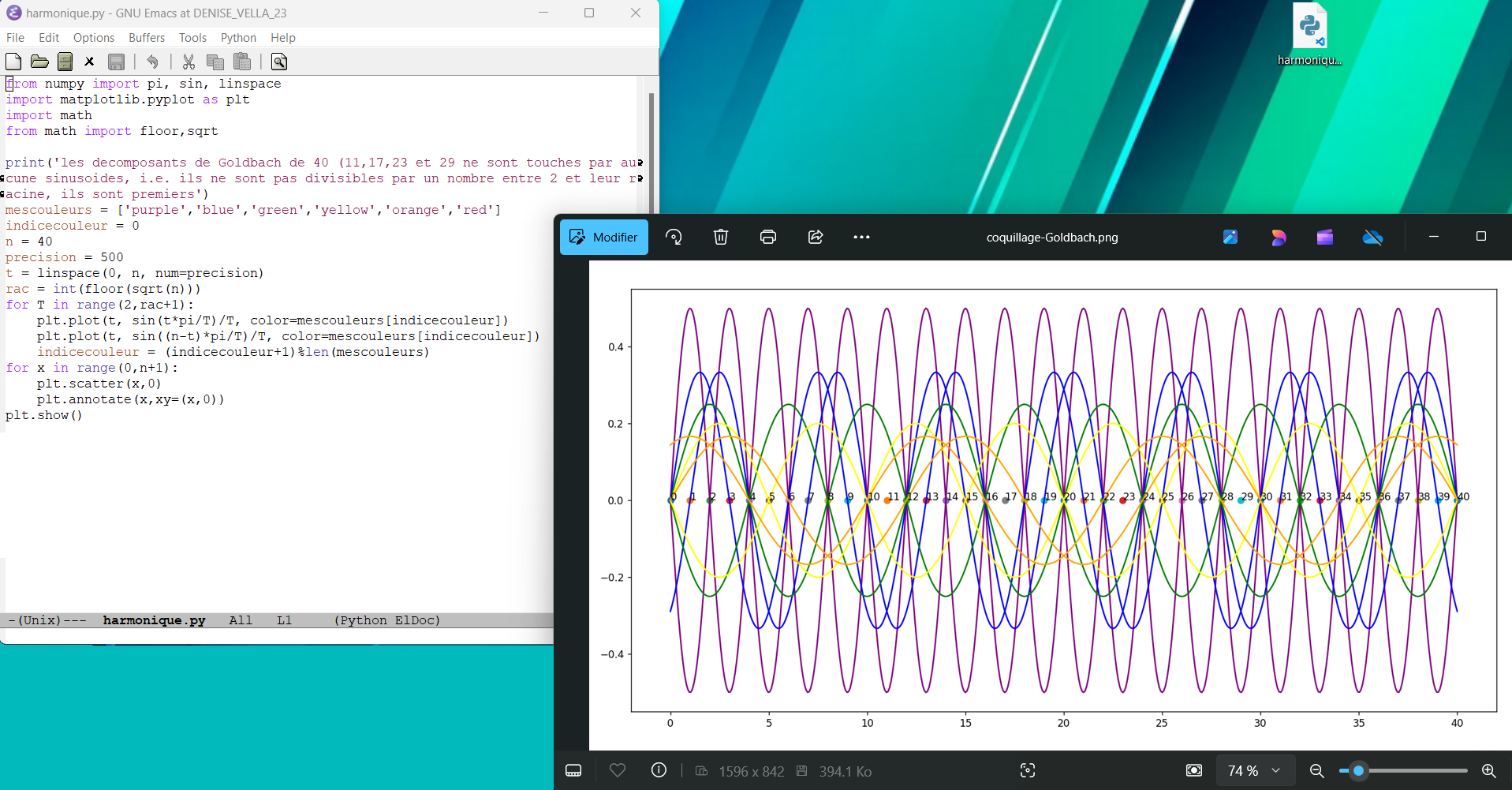Open the Buffers menu in Emacs
The height and width of the screenshot is (790, 1512).
(147, 38)
